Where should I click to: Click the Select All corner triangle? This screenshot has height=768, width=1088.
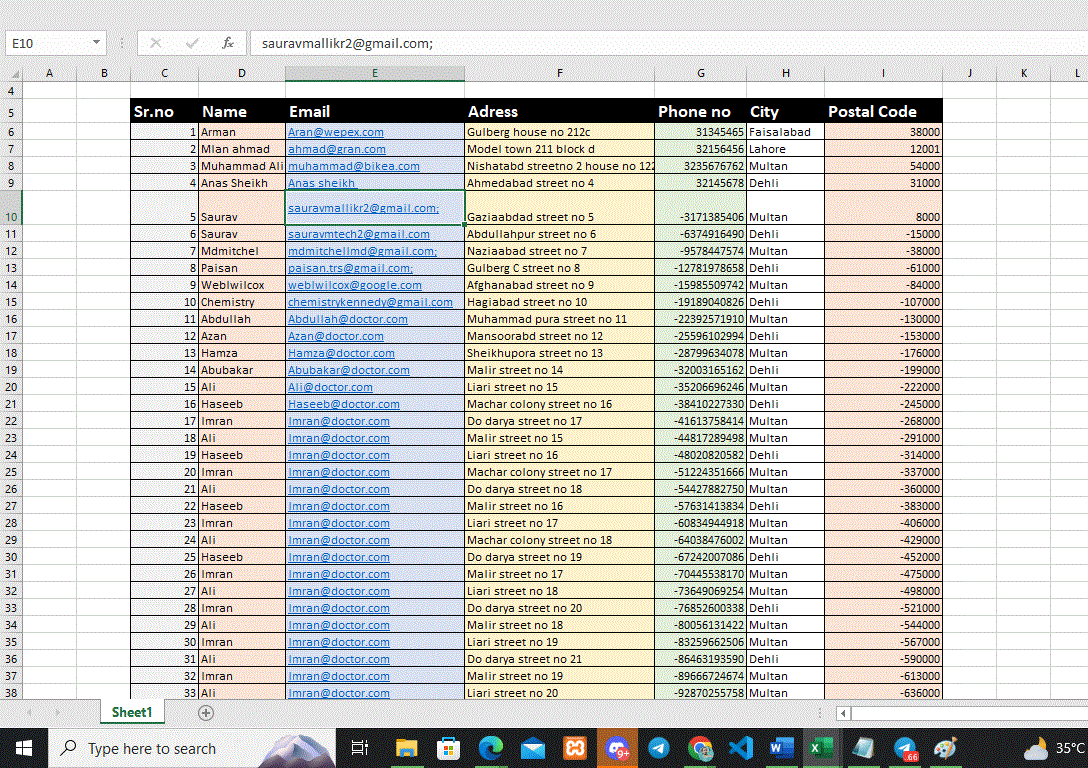pyautogui.click(x=12, y=74)
